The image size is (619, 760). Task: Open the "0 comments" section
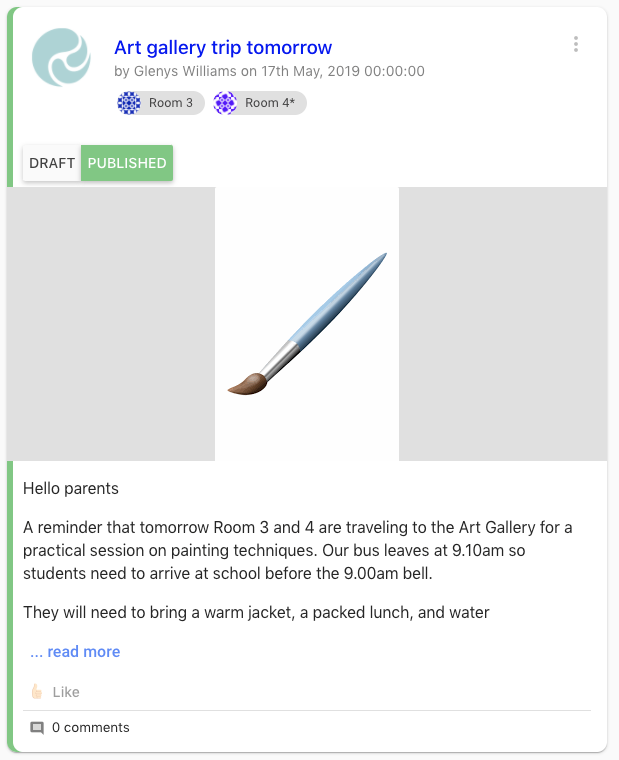click(91, 728)
